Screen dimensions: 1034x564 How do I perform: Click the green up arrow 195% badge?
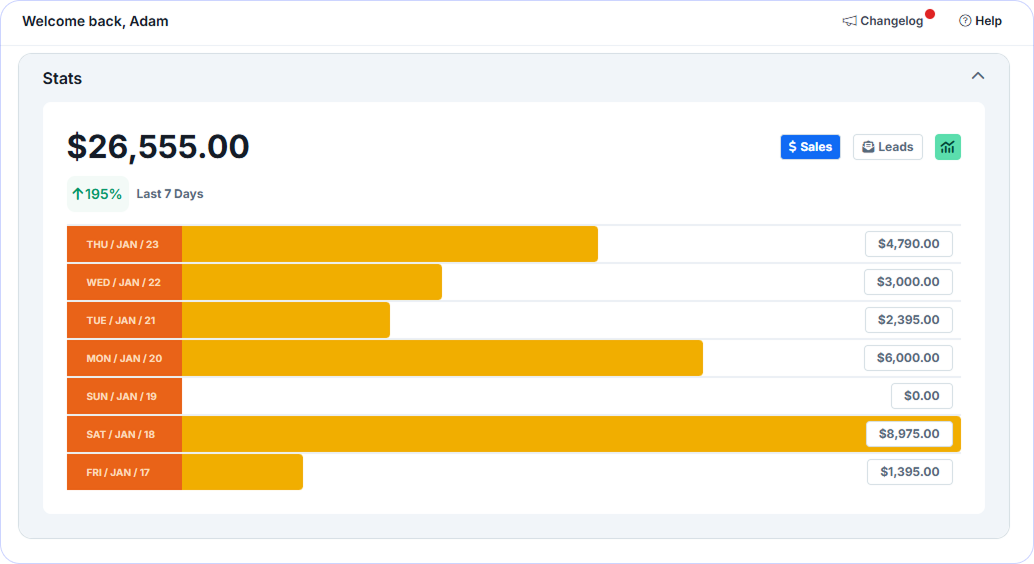[97, 194]
